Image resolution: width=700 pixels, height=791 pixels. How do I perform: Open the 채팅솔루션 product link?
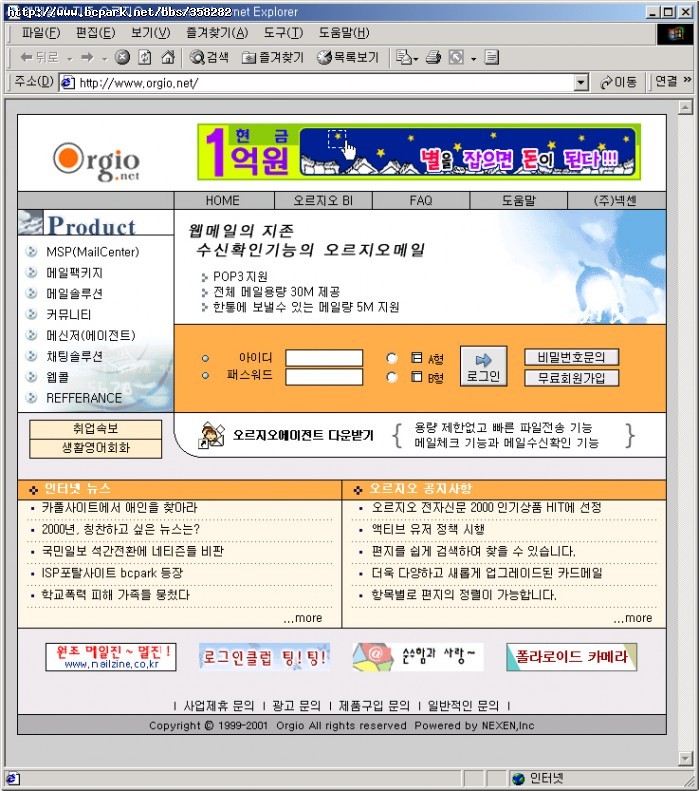(x=74, y=356)
